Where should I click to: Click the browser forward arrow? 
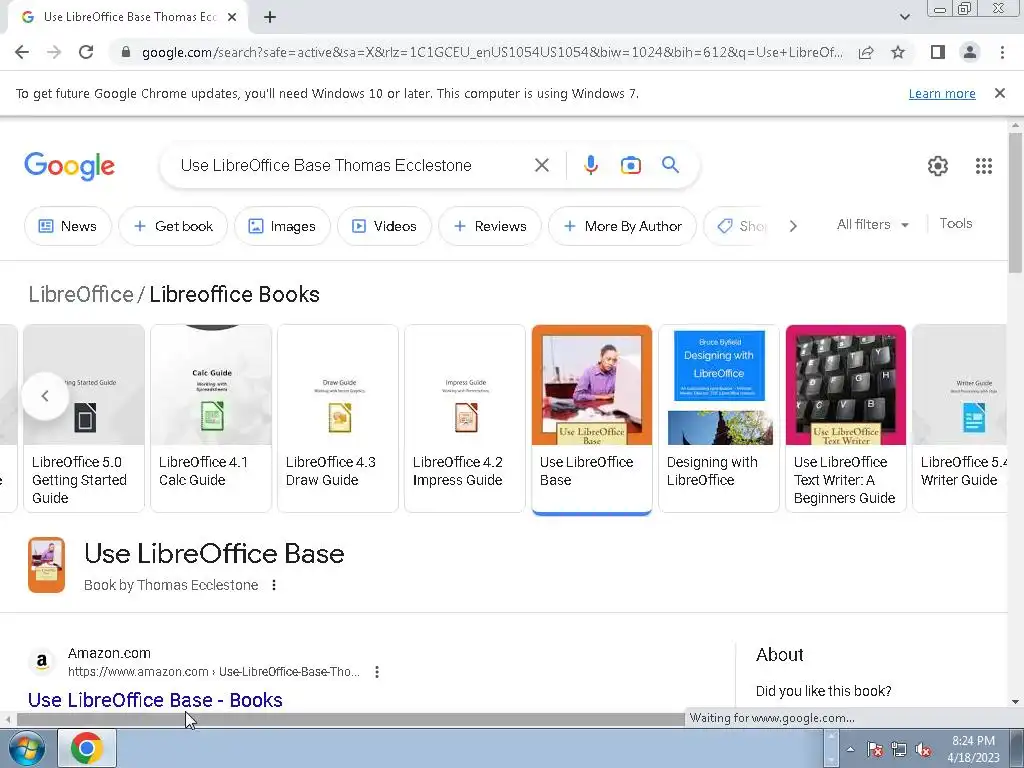[54, 52]
